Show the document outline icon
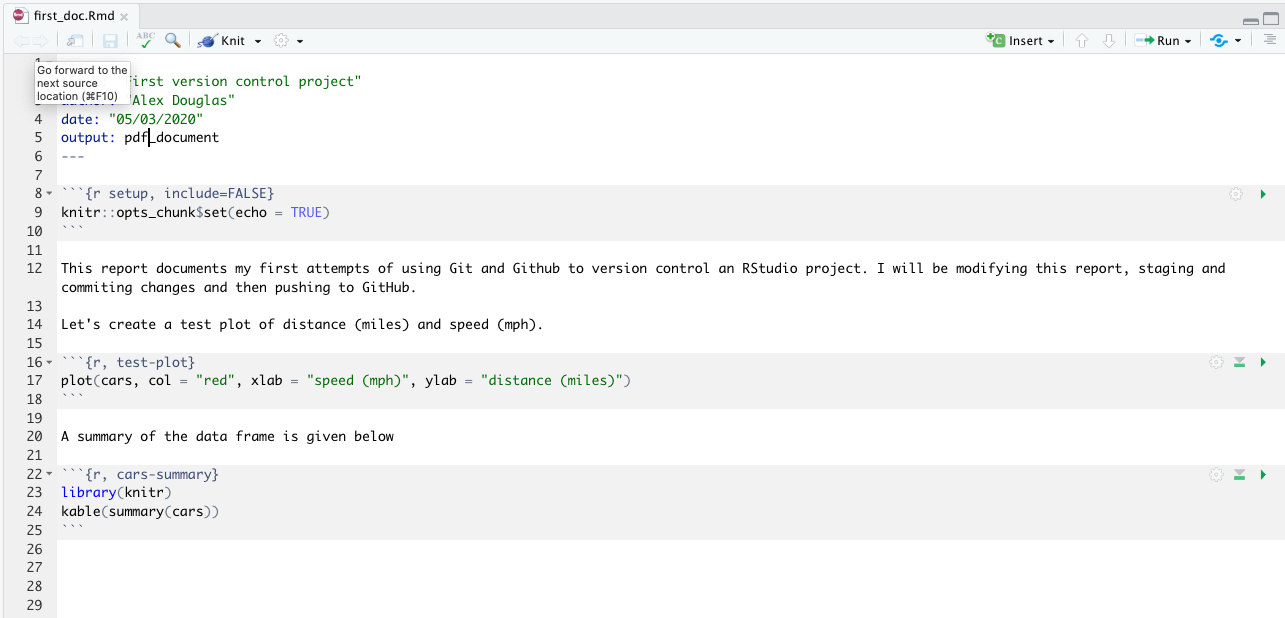 click(1269, 41)
